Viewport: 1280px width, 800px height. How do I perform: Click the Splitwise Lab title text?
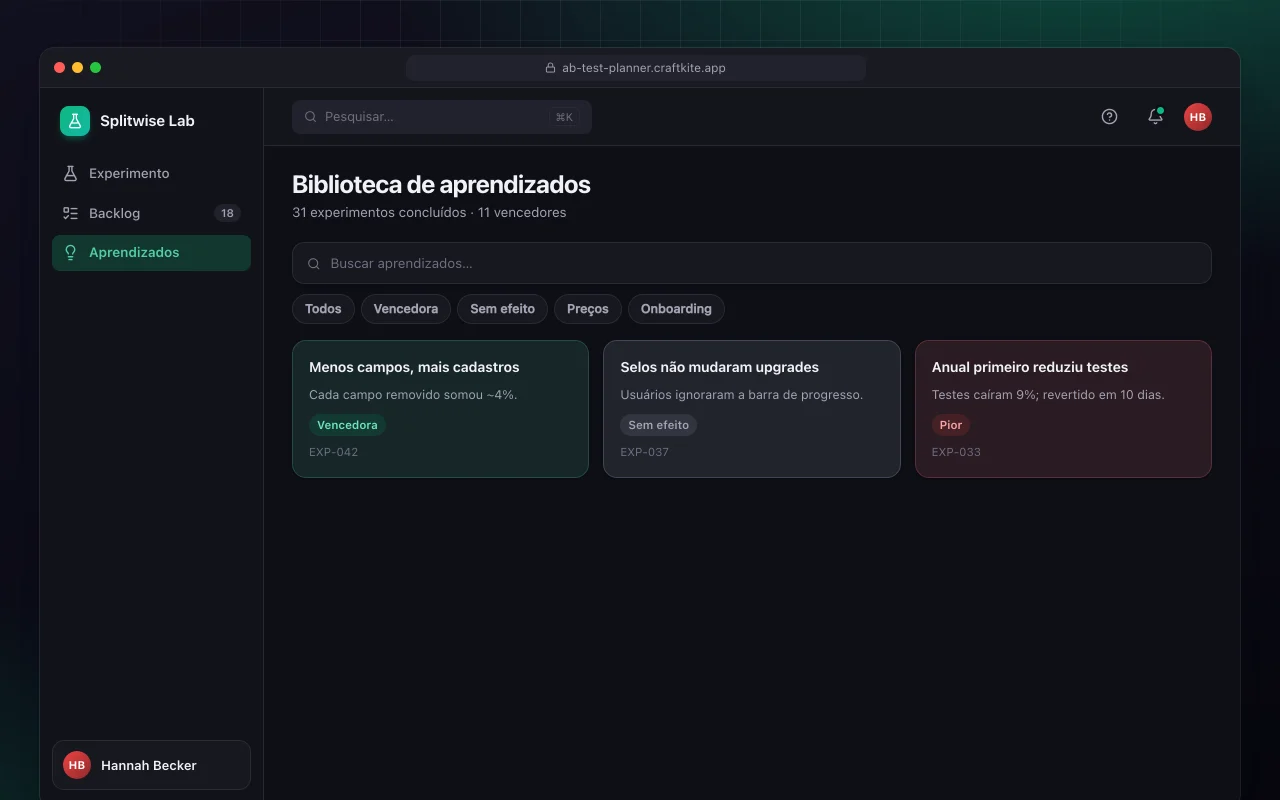147,121
